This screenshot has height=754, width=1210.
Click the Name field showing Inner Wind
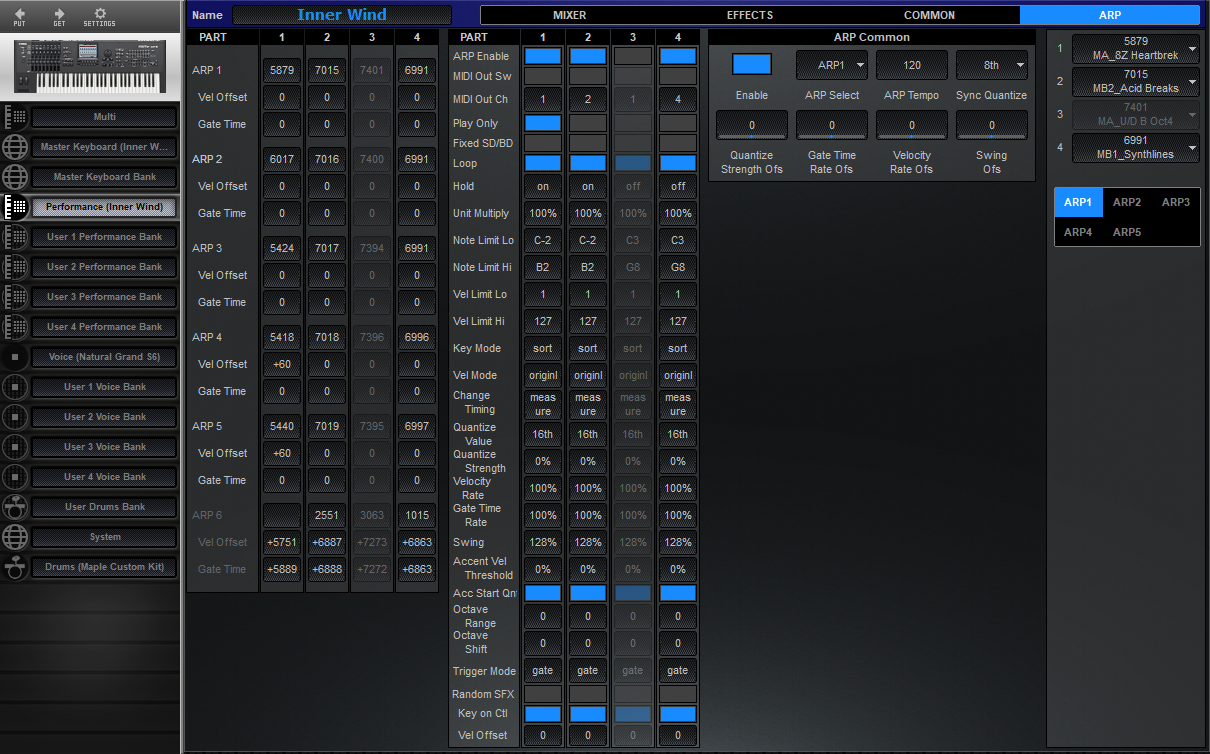[341, 15]
